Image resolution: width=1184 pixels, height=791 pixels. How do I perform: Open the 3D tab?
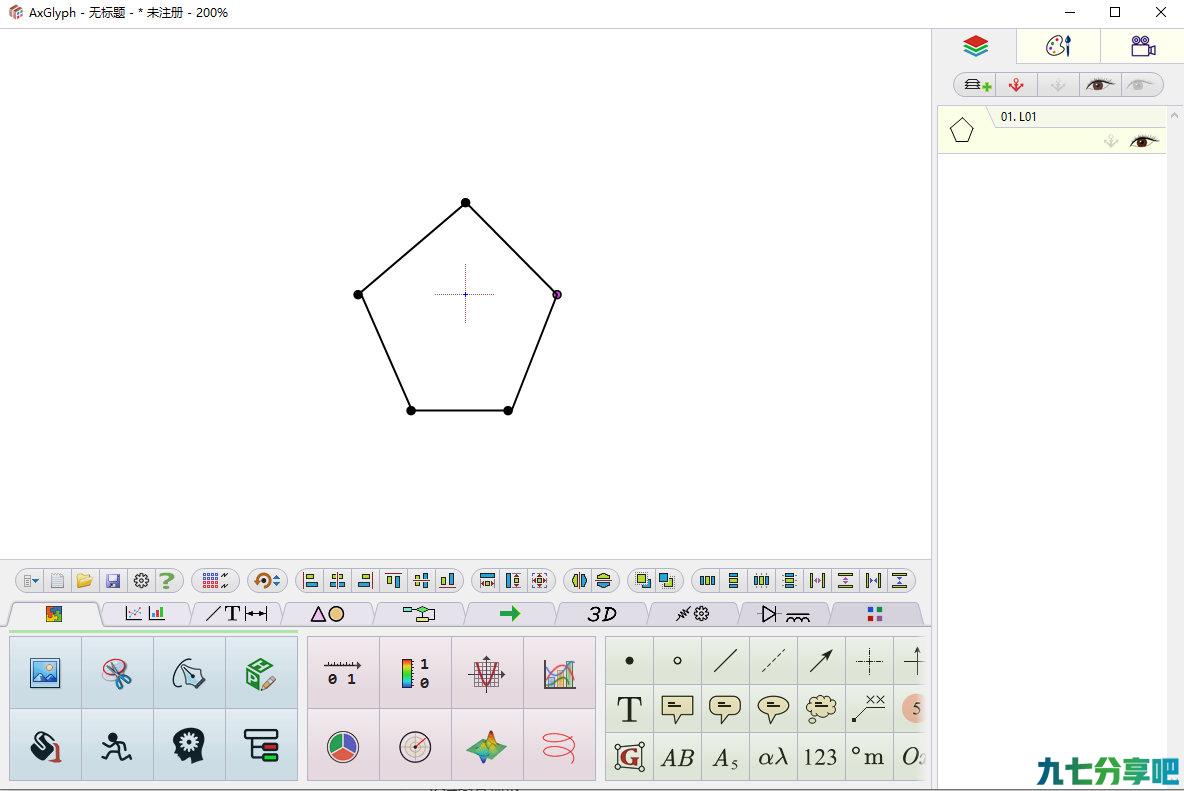click(x=602, y=614)
